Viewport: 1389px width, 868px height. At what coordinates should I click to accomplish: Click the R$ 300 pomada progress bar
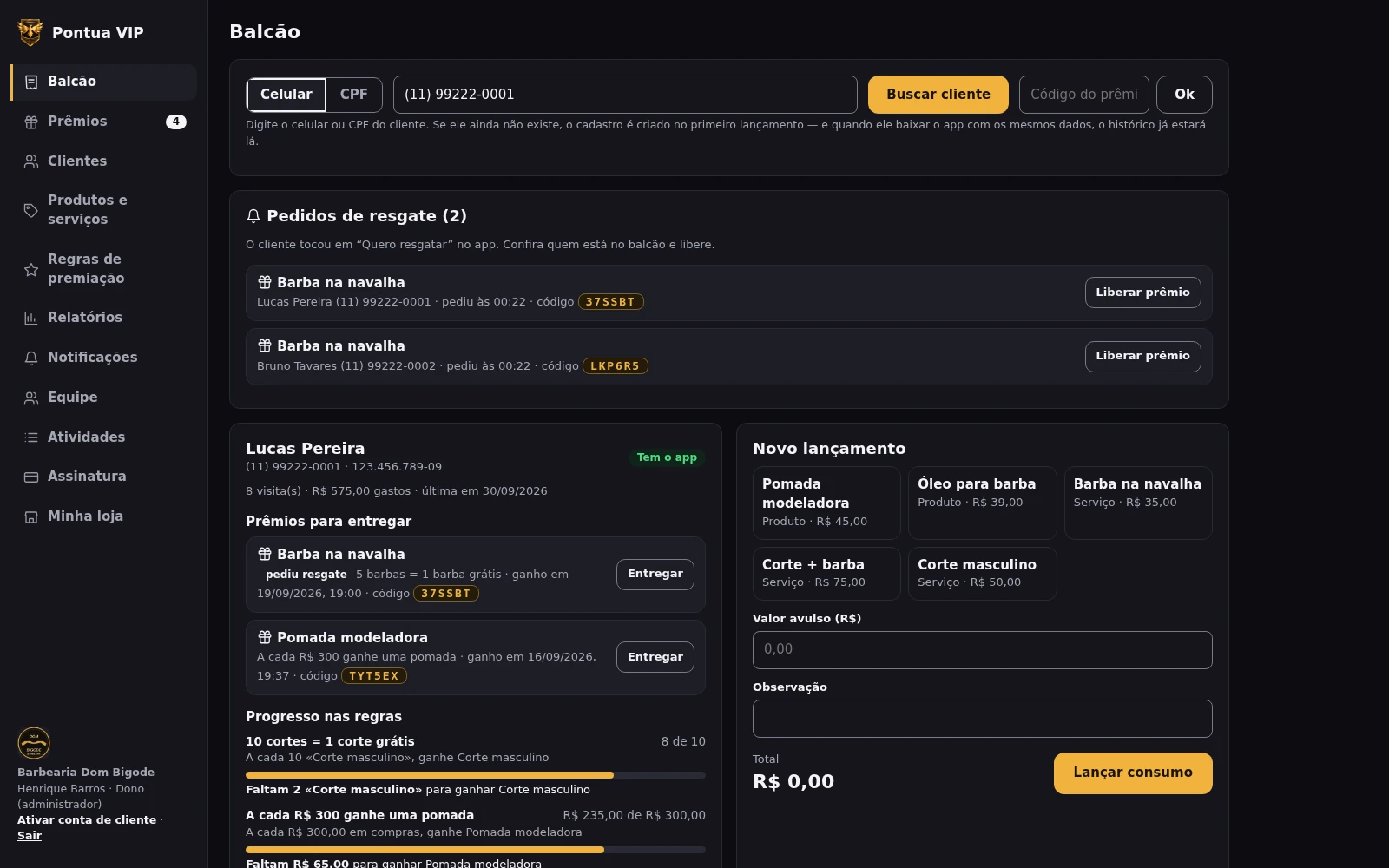pyautogui.click(x=476, y=850)
